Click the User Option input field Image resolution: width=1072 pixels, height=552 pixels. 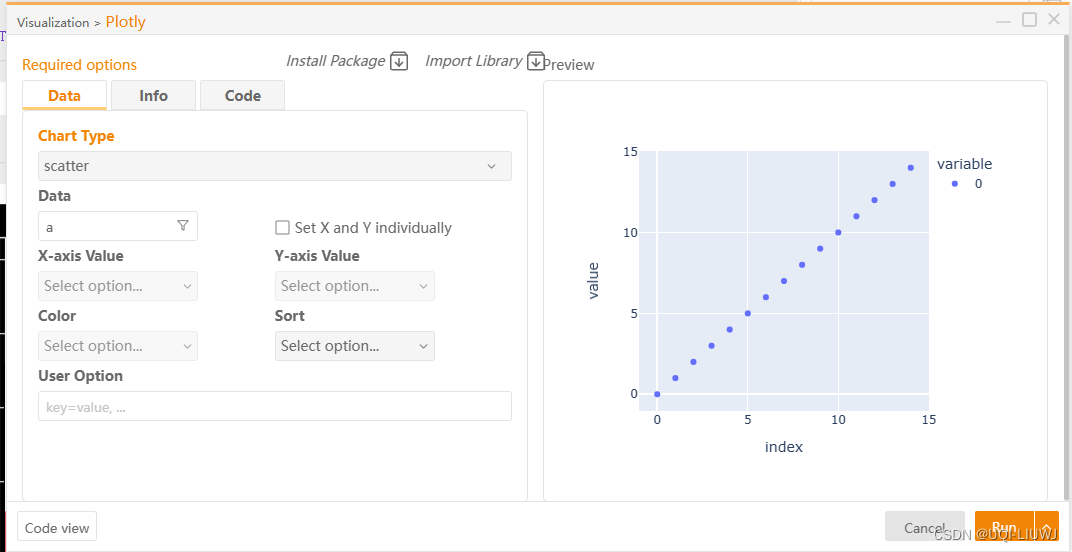[275, 406]
